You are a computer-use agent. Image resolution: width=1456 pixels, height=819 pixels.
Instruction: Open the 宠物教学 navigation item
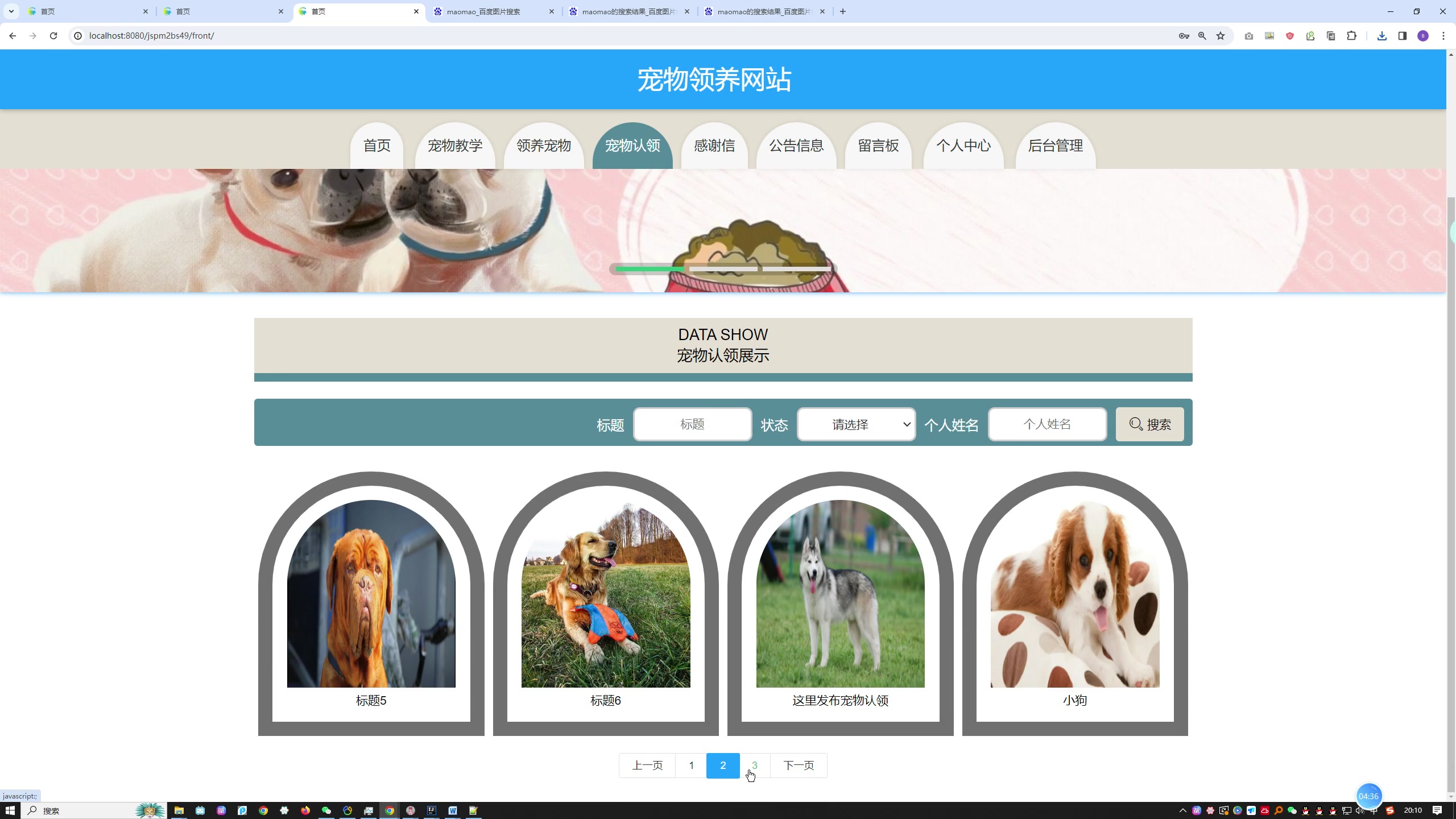click(455, 146)
